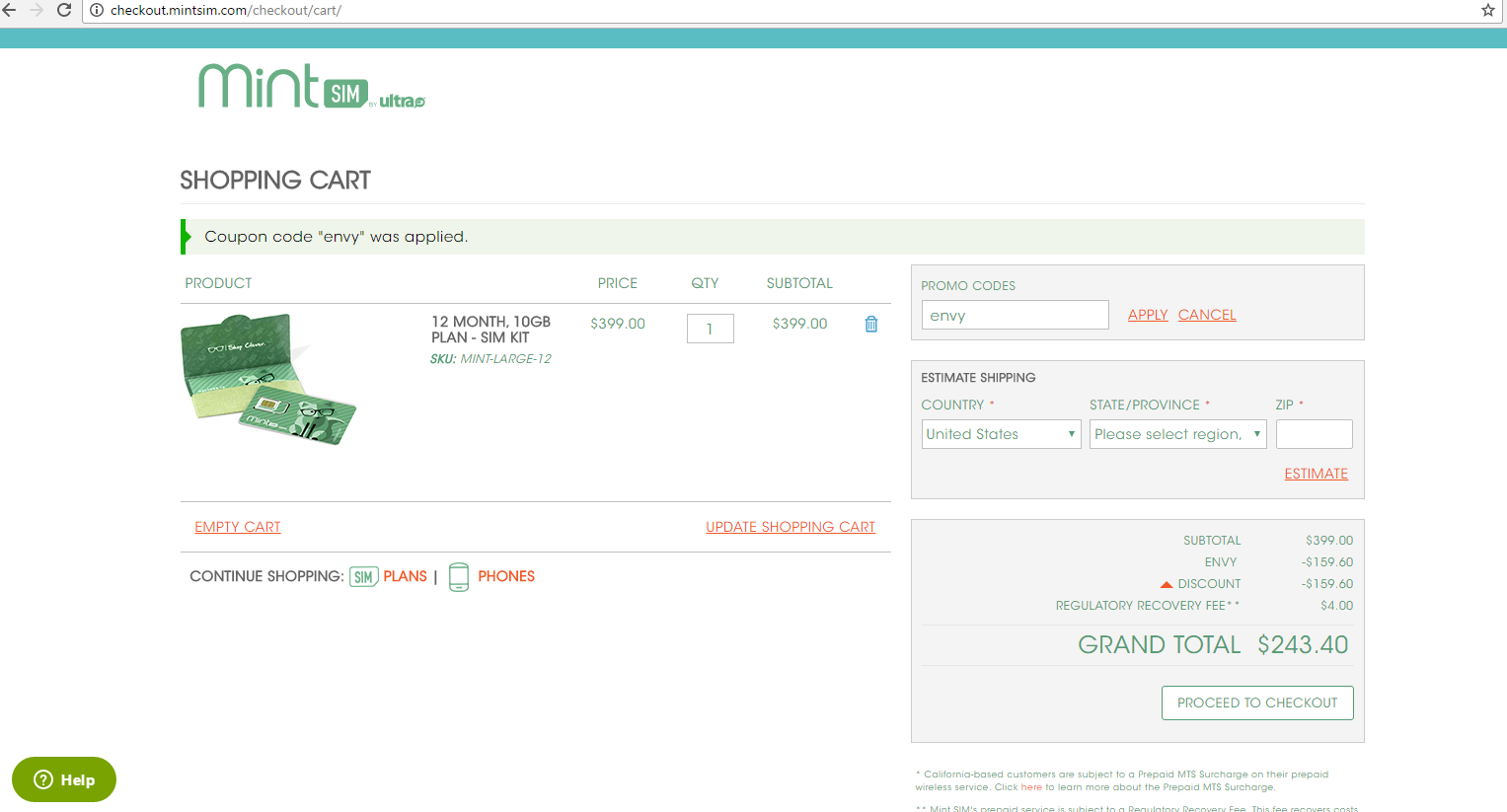1507x812 pixels.
Task: Click the product price $399.00
Action: click(618, 324)
